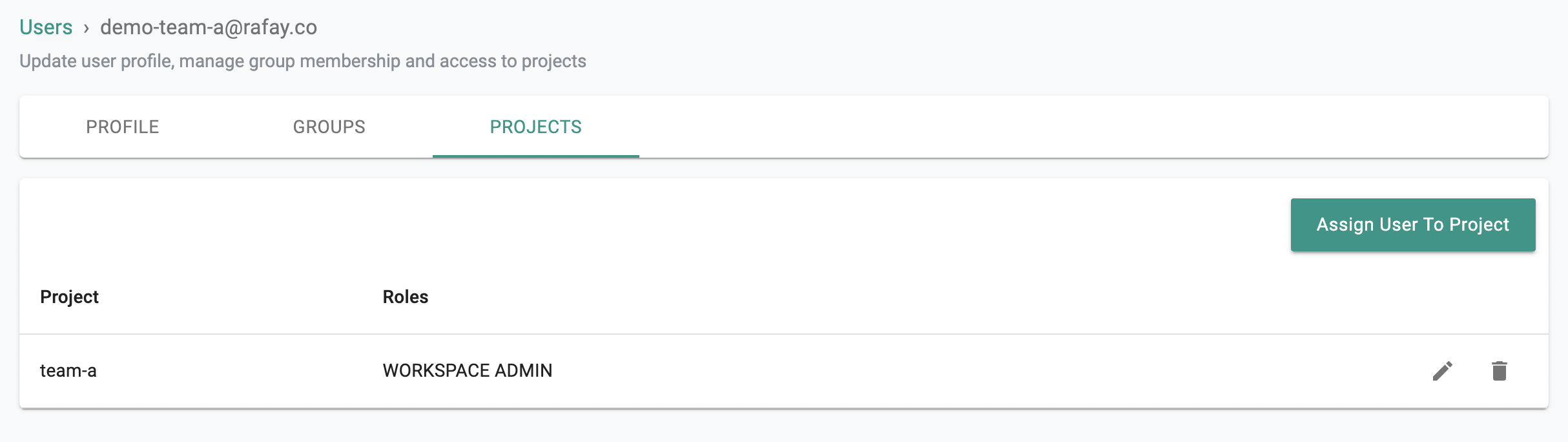
Task: Click blank area left of Assign User button
Action: [x=646, y=225]
